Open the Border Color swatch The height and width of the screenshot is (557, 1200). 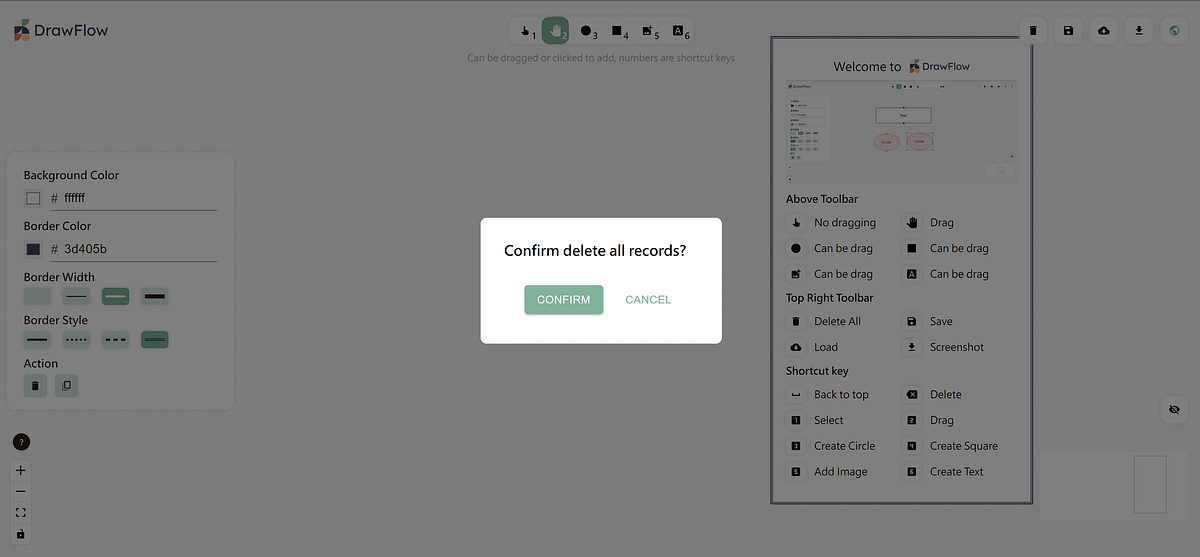point(33,249)
